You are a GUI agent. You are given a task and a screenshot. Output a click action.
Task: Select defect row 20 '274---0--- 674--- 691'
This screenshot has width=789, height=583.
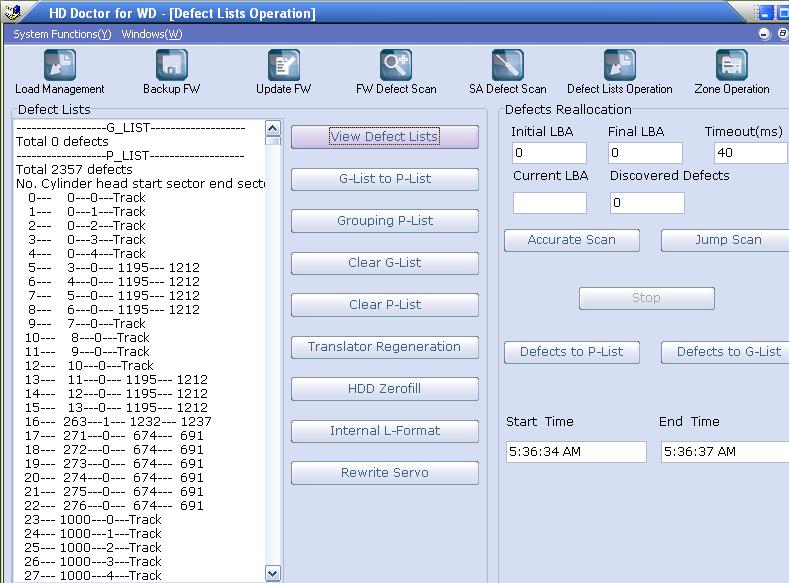(x=115, y=478)
